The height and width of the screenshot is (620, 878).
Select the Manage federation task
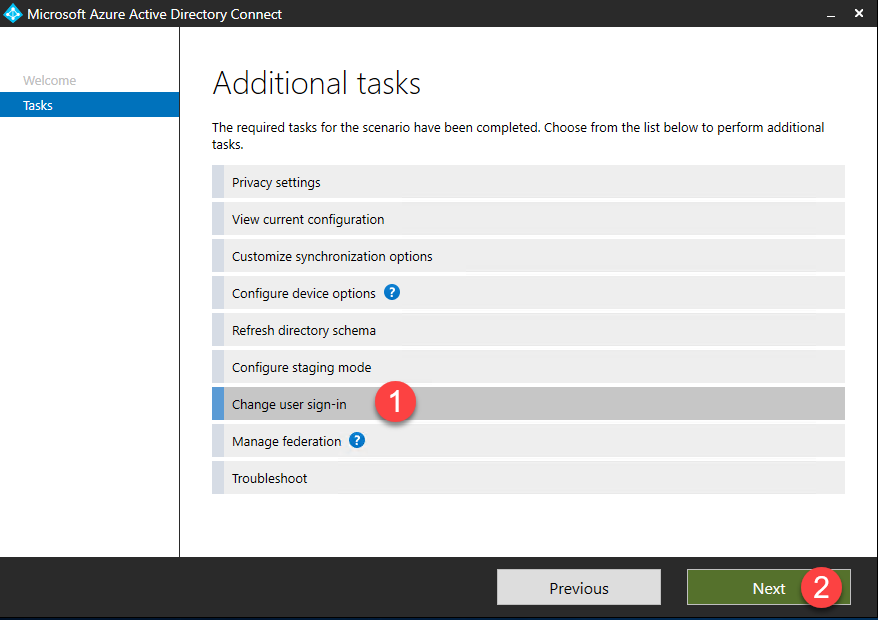pyautogui.click(x=286, y=441)
